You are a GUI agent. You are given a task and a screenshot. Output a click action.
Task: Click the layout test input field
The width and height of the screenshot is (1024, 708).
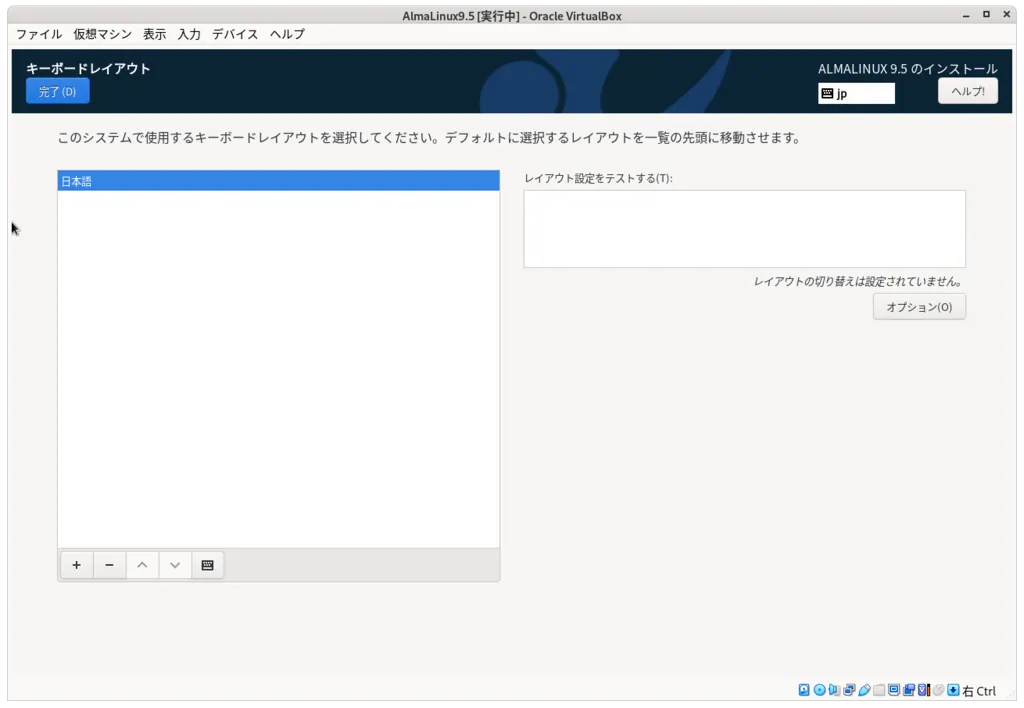click(744, 228)
